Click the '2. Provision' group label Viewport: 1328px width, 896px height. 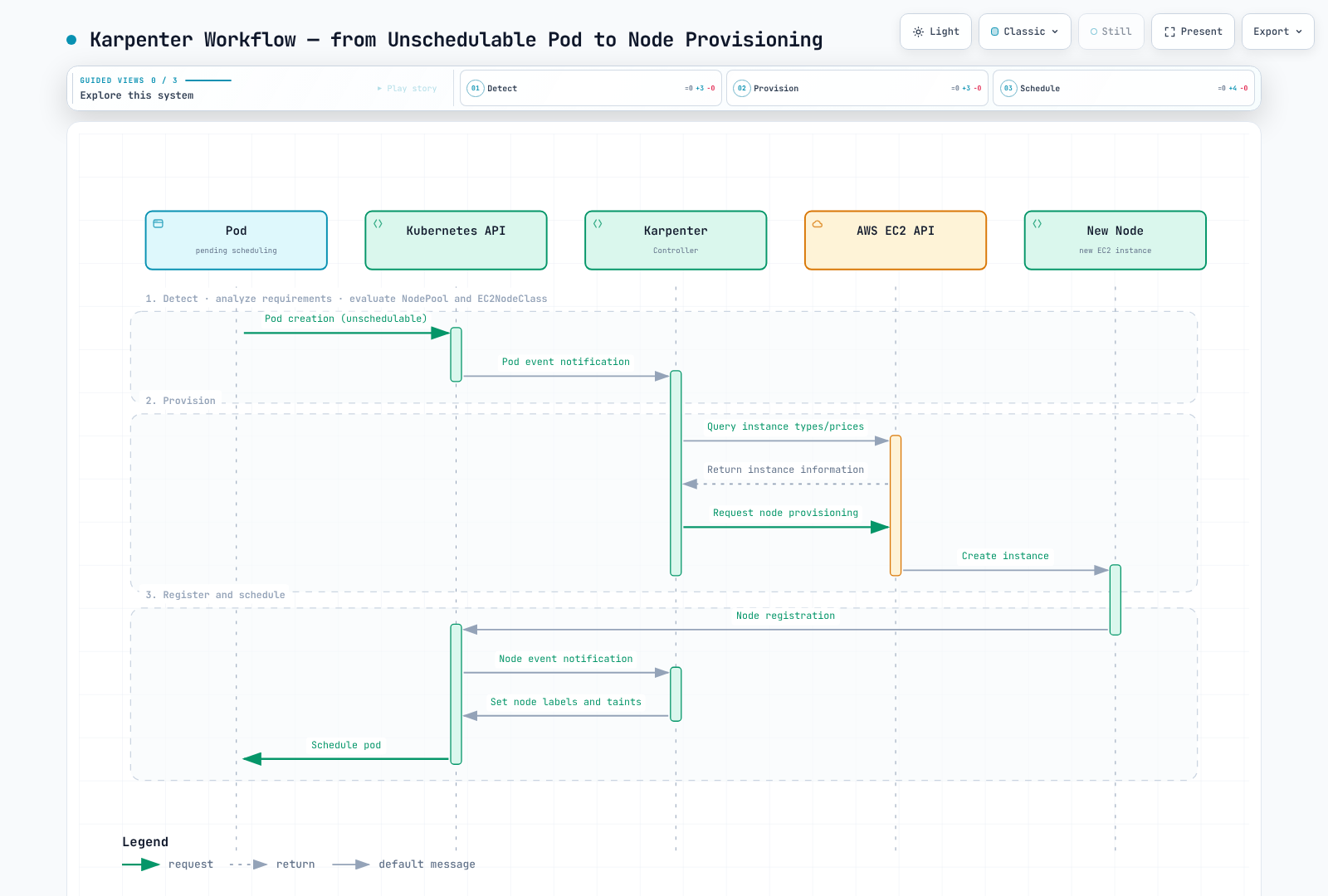pos(180,401)
